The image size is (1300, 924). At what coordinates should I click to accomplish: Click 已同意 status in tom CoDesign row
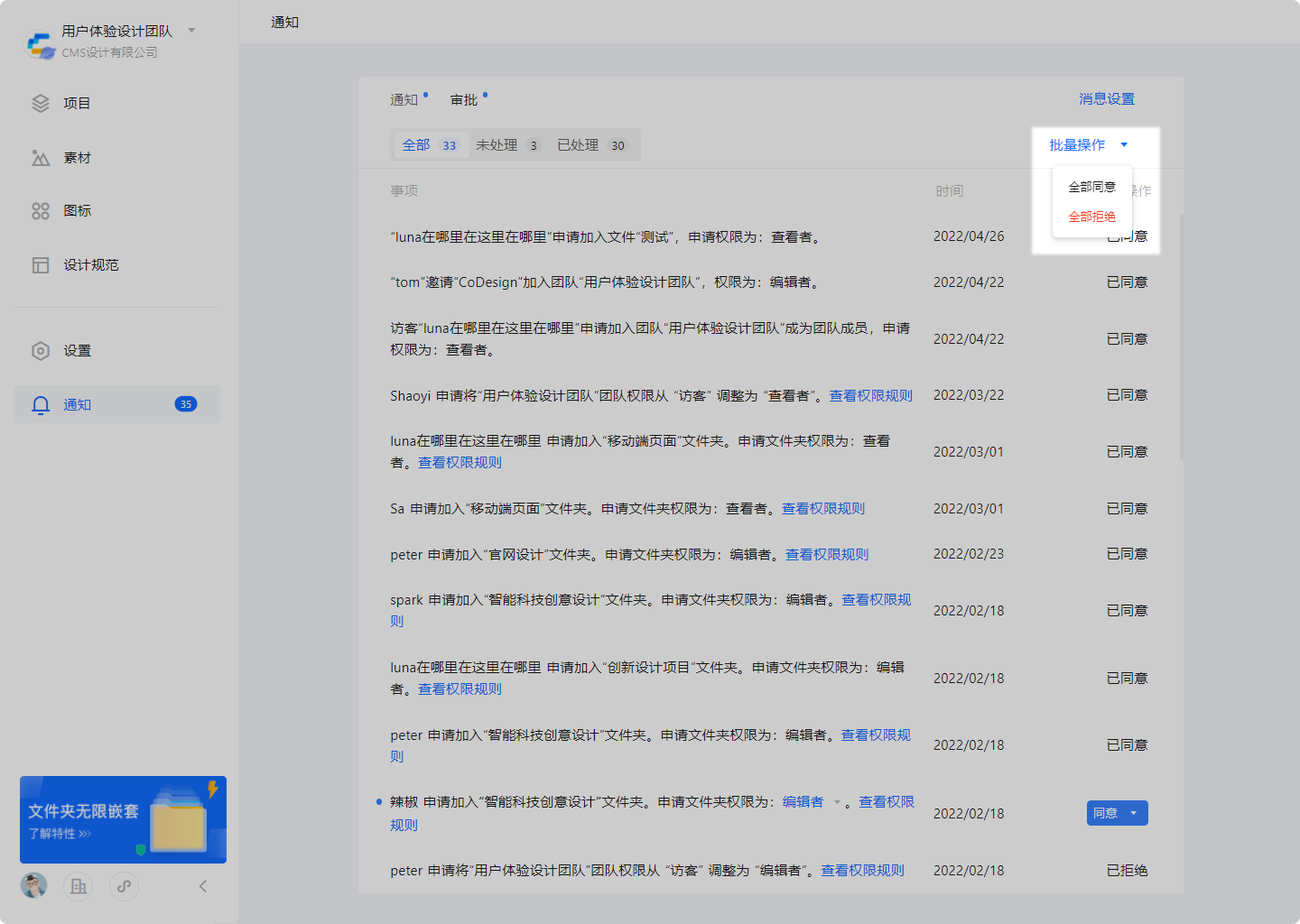(x=1127, y=282)
